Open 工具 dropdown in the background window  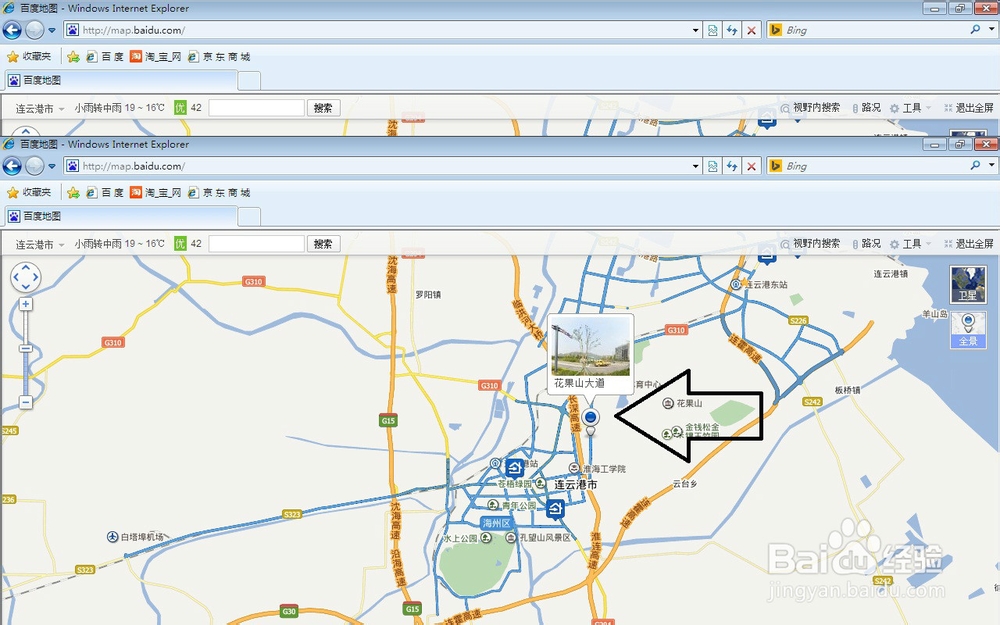coord(911,108)
